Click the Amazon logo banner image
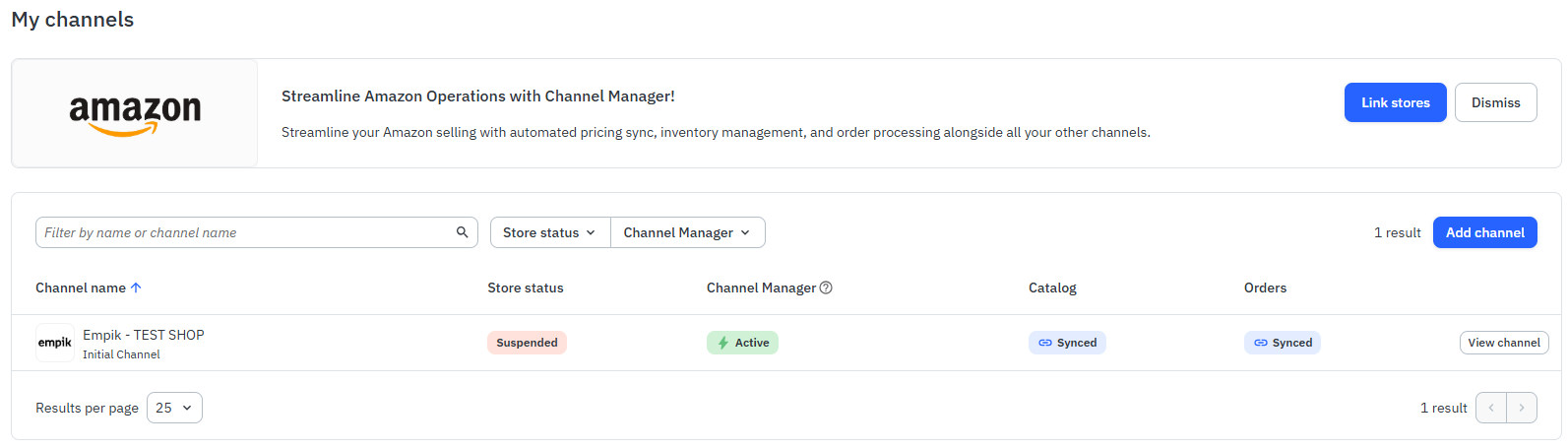 (135, 113)
